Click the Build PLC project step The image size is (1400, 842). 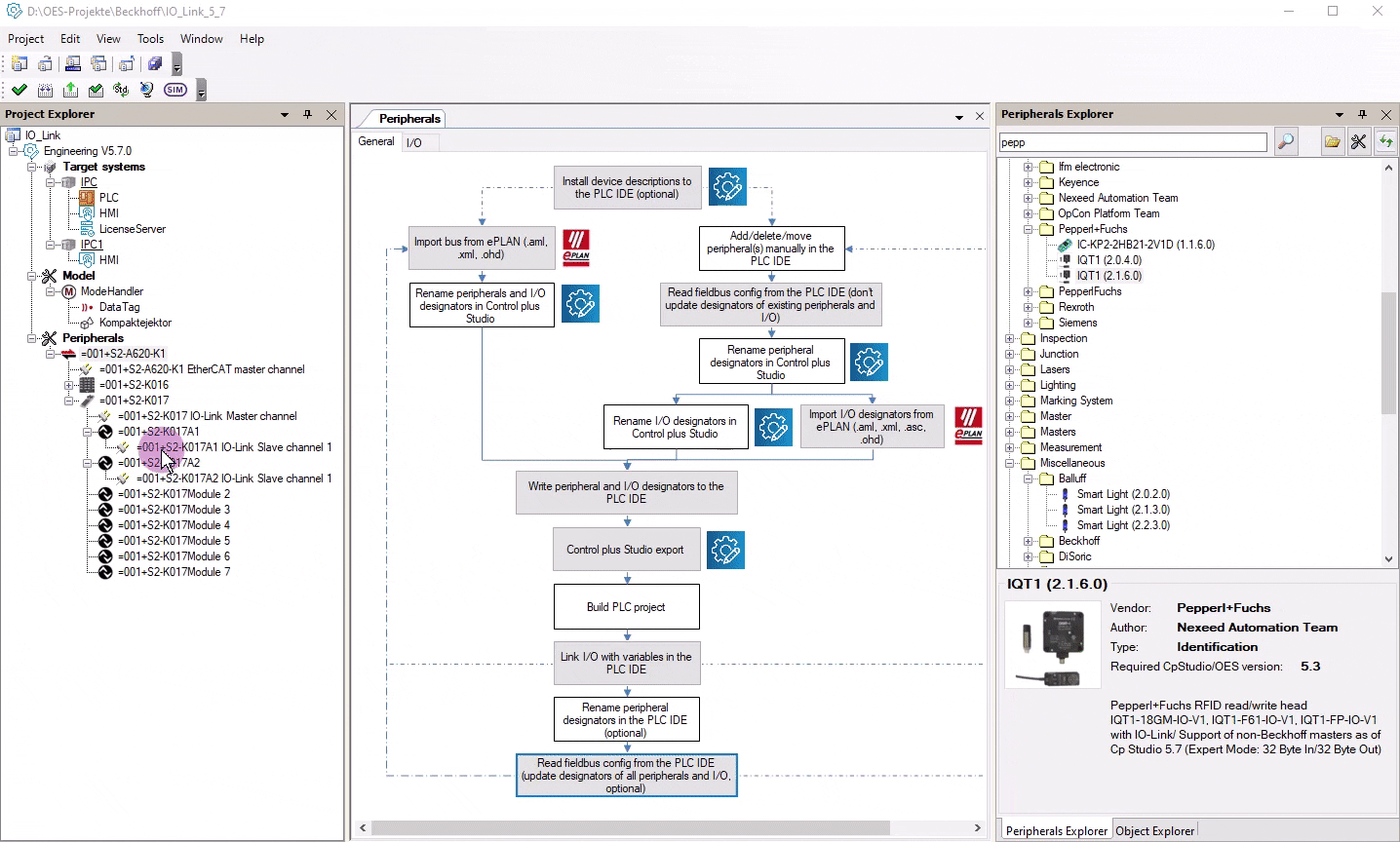point(626,607)
